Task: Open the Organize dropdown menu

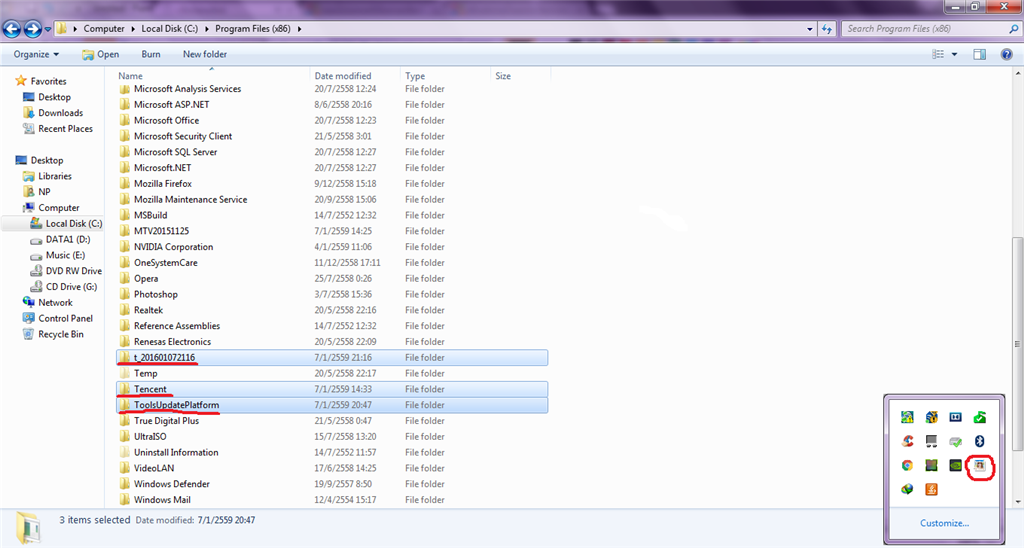Action: pos(36,54)
